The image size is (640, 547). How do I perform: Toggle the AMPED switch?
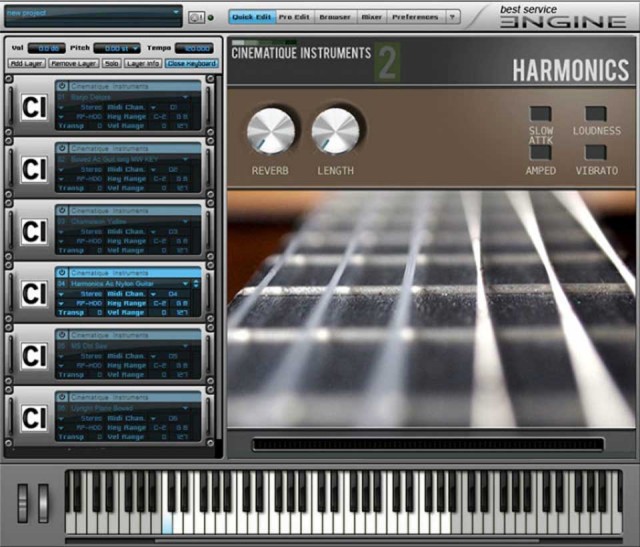pos(541,153)
